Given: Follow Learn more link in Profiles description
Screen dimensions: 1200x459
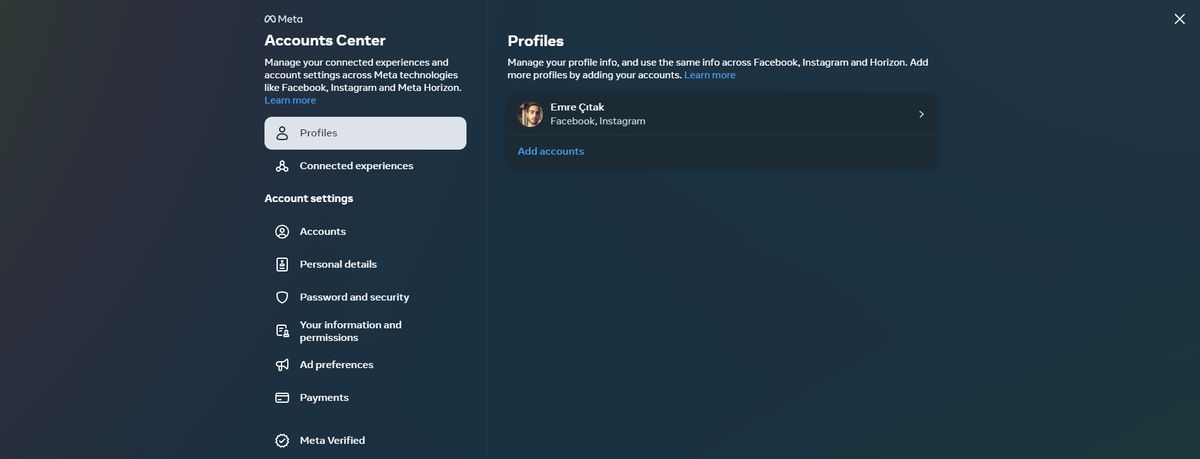Looking at the screenshot, I should pyautogui.click(x=710, y=75).
